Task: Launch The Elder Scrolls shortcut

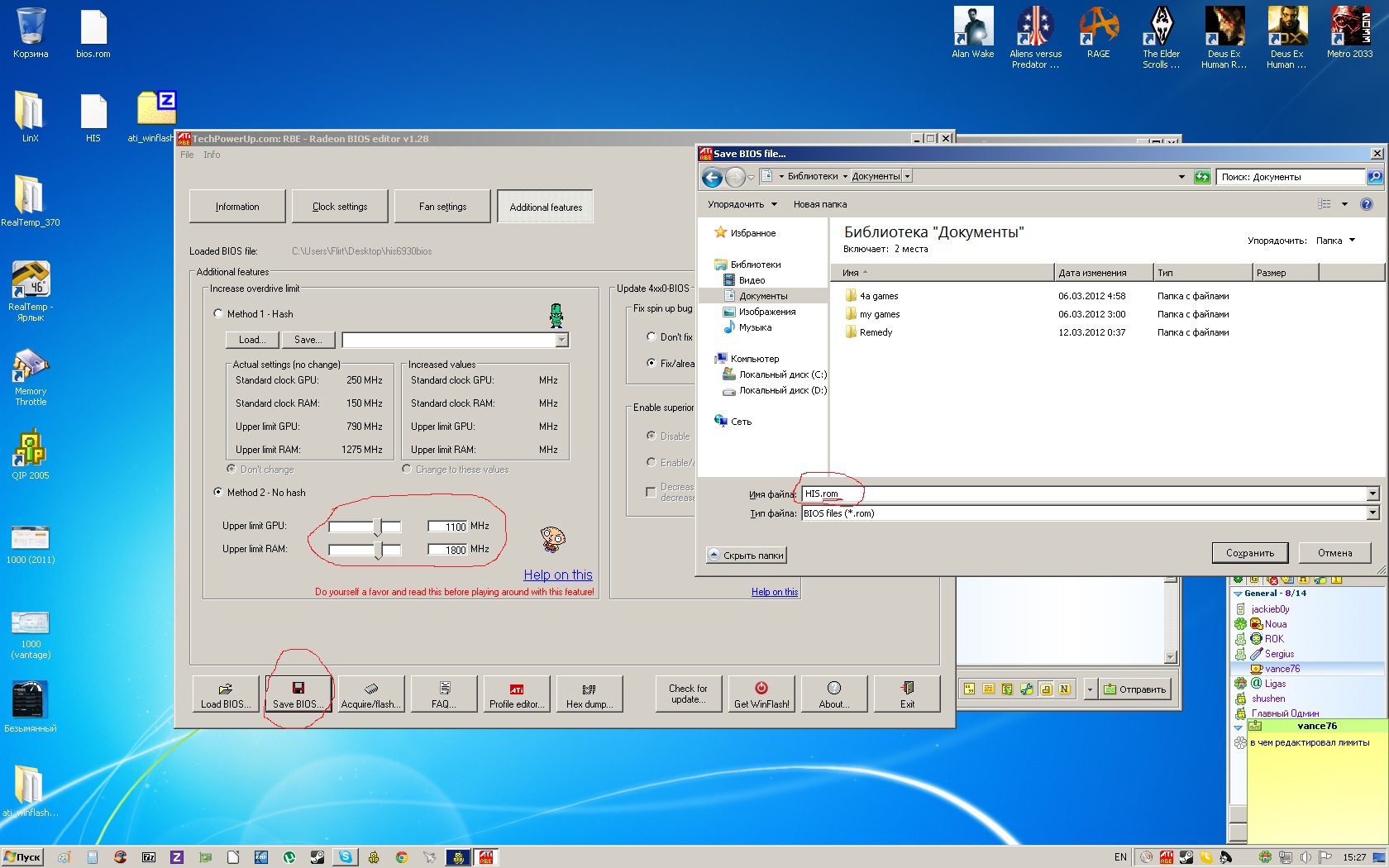Action: click(1161, 37)
